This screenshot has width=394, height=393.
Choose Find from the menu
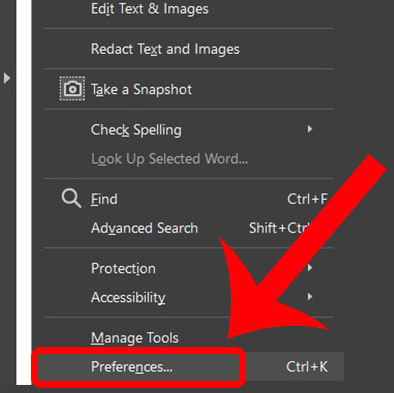(104, 199)
